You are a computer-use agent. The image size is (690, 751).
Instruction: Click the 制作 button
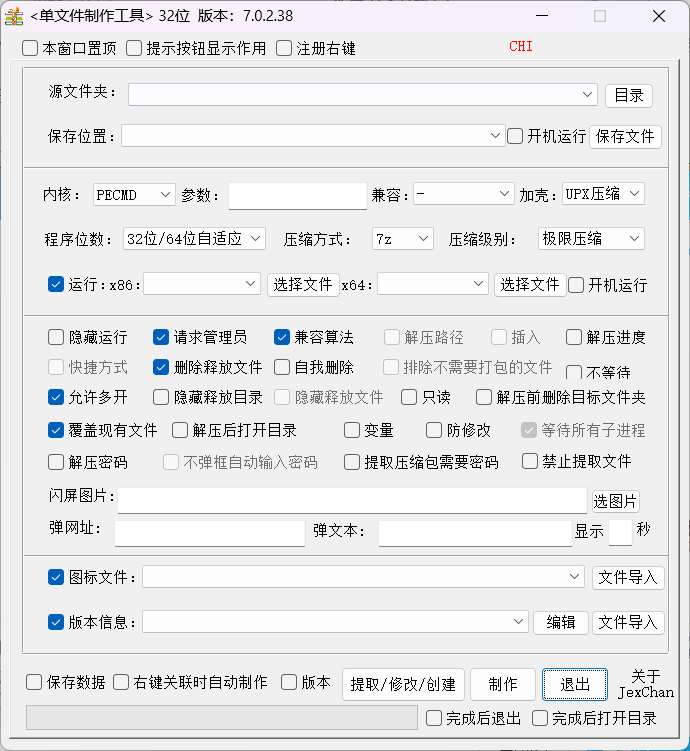(x=503, y=684)
